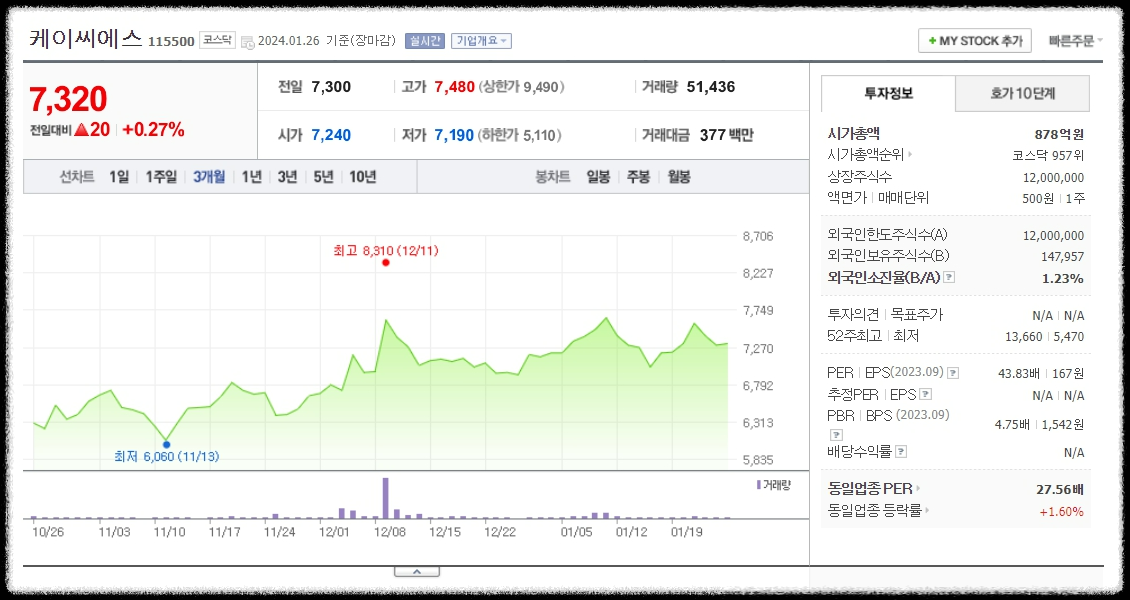Switch to the 호가10단계 tab
The height and width of the screenshot is (600, 1130).
click(x=1022, y=93)
